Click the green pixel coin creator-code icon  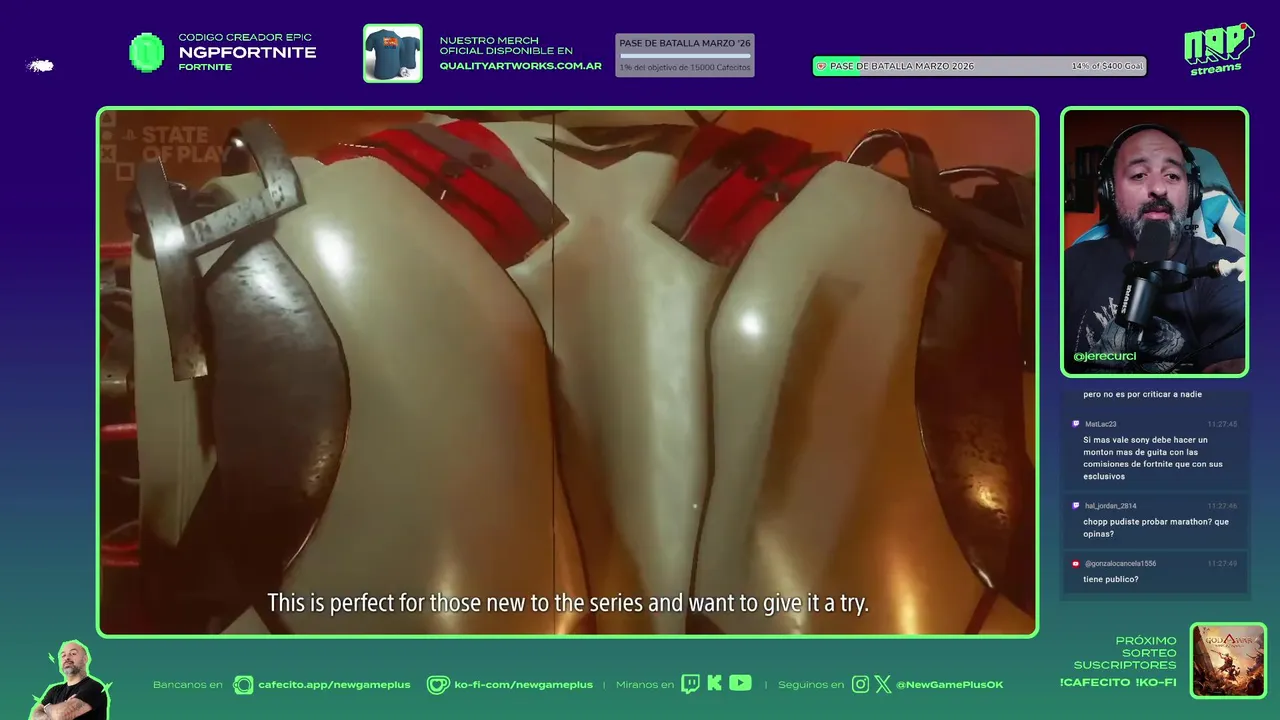point(147,53)
